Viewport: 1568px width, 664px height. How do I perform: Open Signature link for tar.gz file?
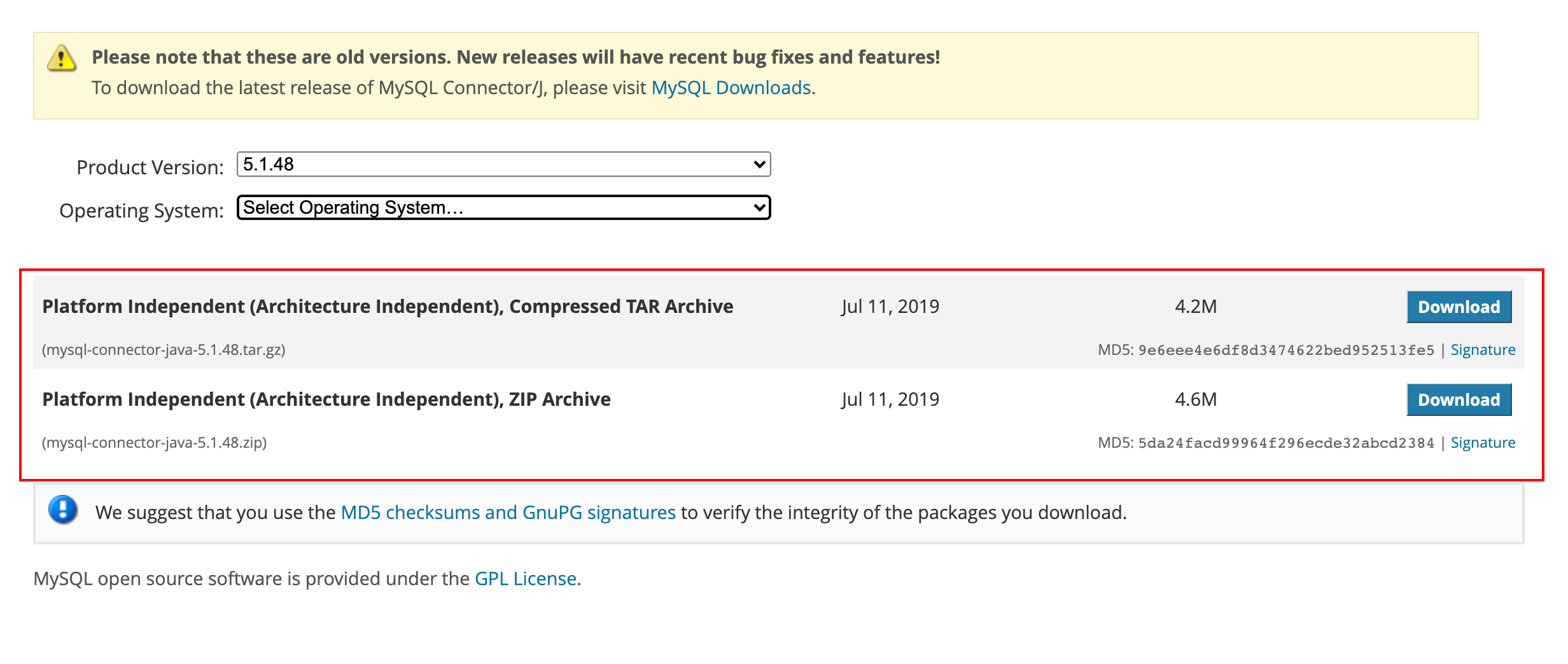click(x=1483, y=350)
